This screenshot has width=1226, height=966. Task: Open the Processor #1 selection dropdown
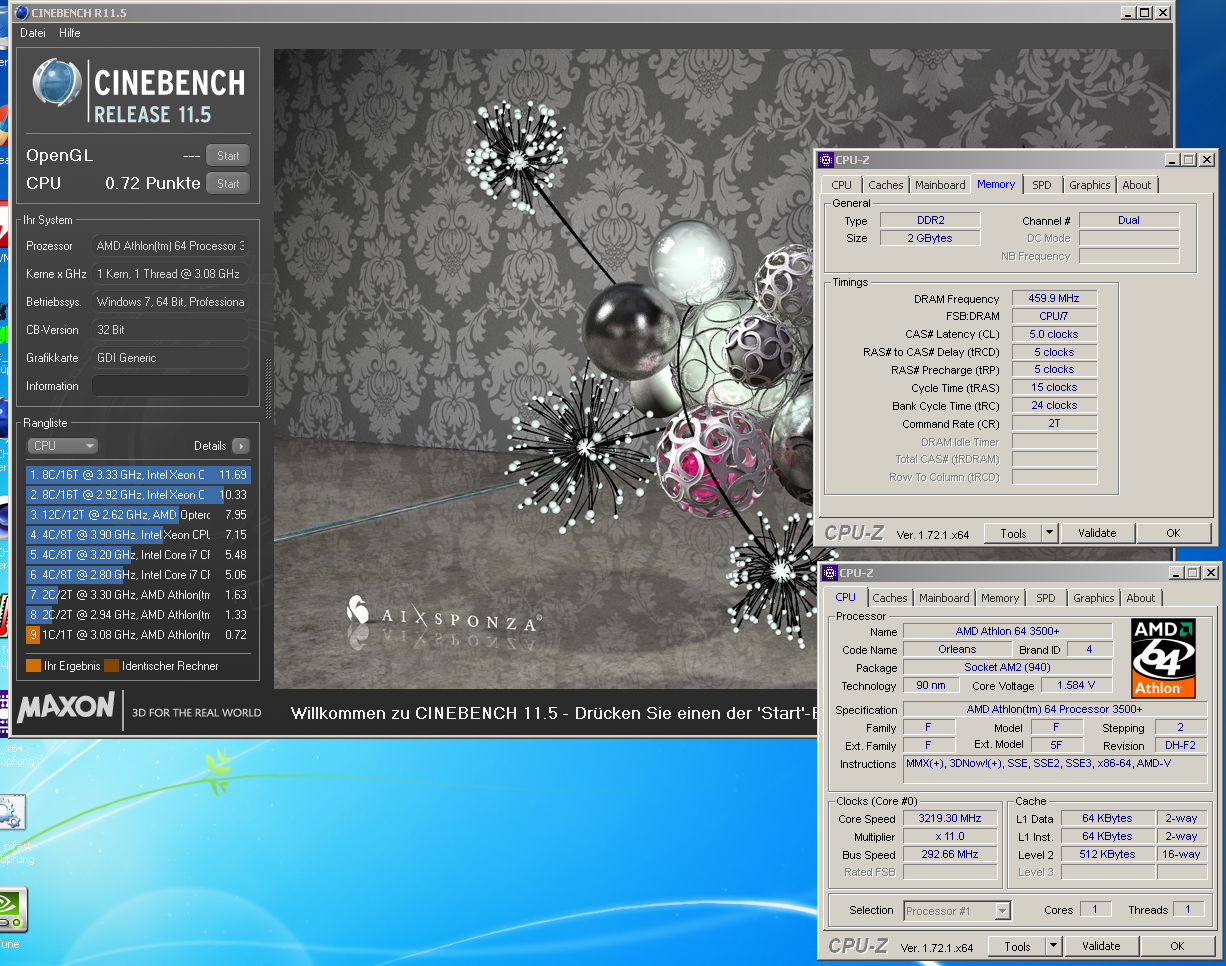click(x=957, y=911)
